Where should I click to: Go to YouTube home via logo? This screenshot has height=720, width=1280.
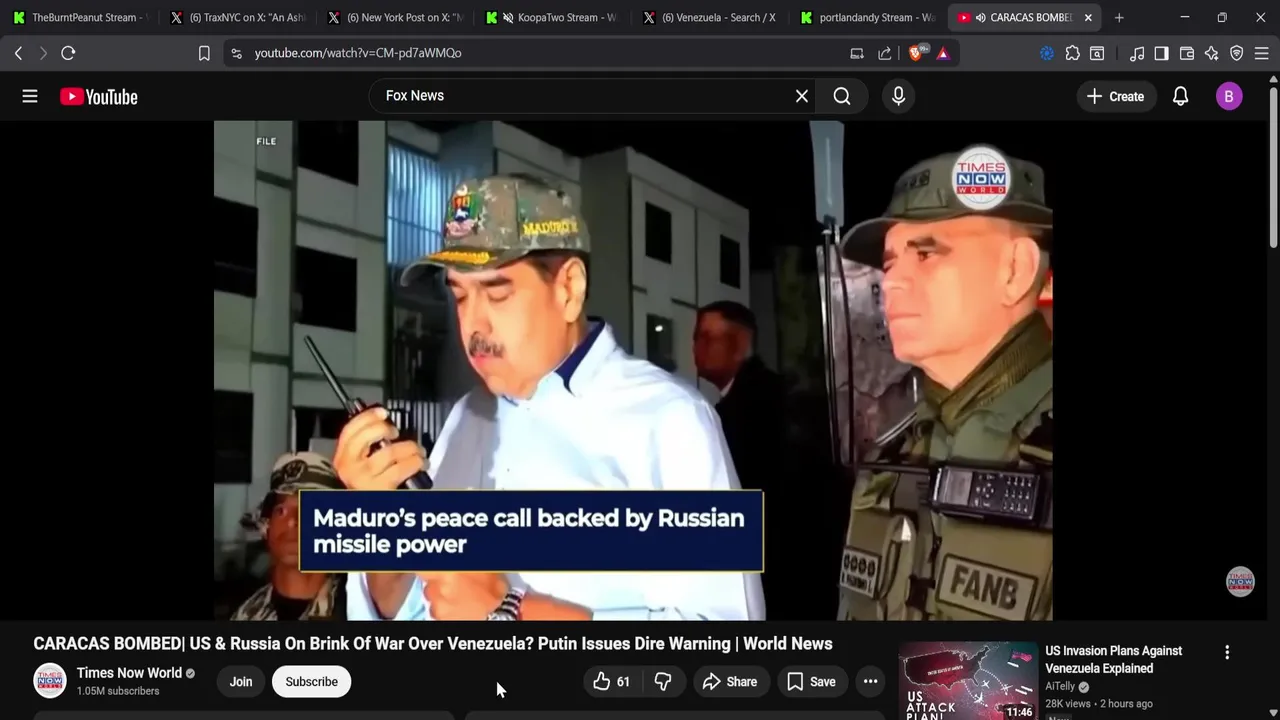coord(98,97)
